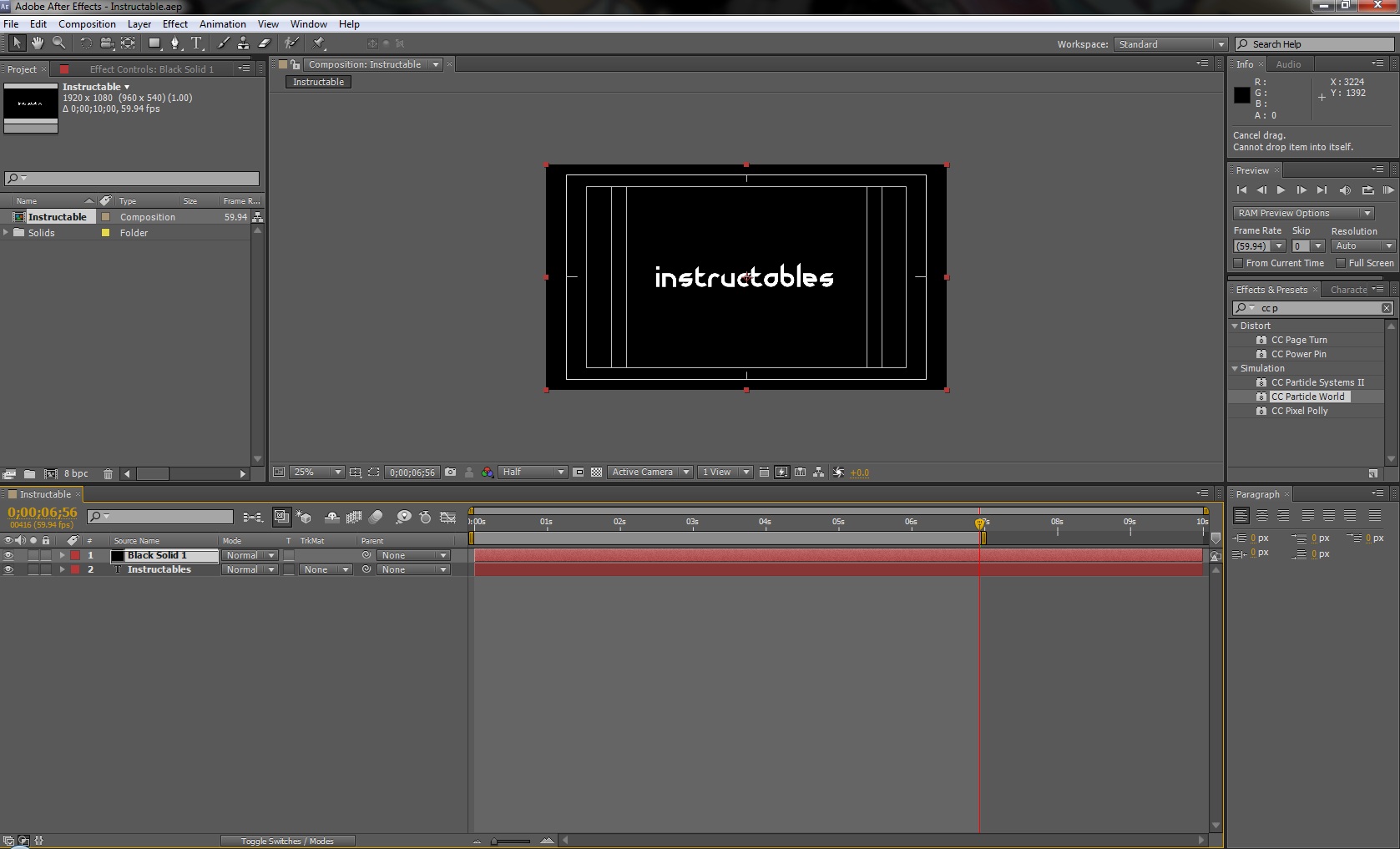
Task: Select the Roto Brush tool
Action: click(x=291, y=43)
